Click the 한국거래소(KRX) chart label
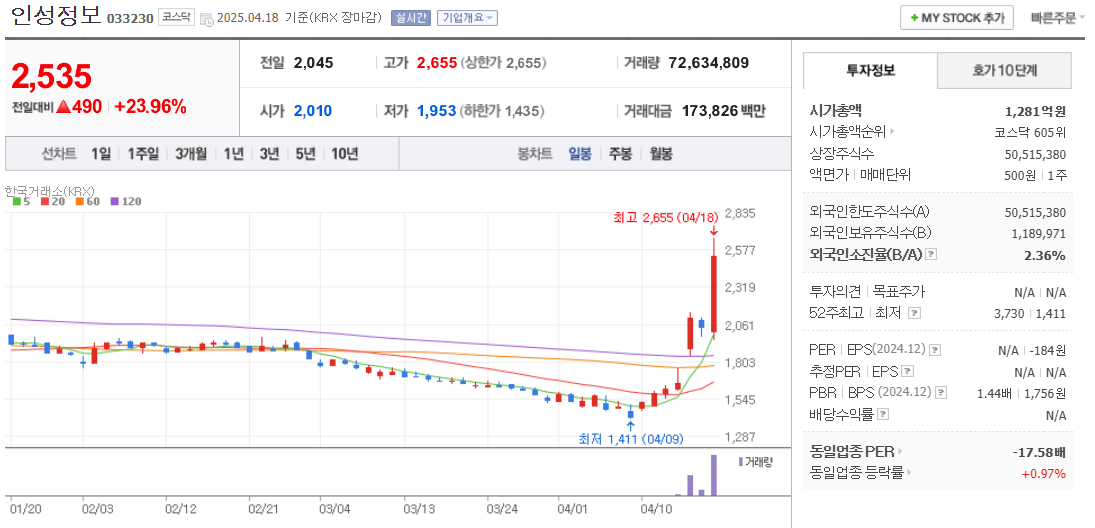Screen dimensions: 1095x528 tap(49, 190)
